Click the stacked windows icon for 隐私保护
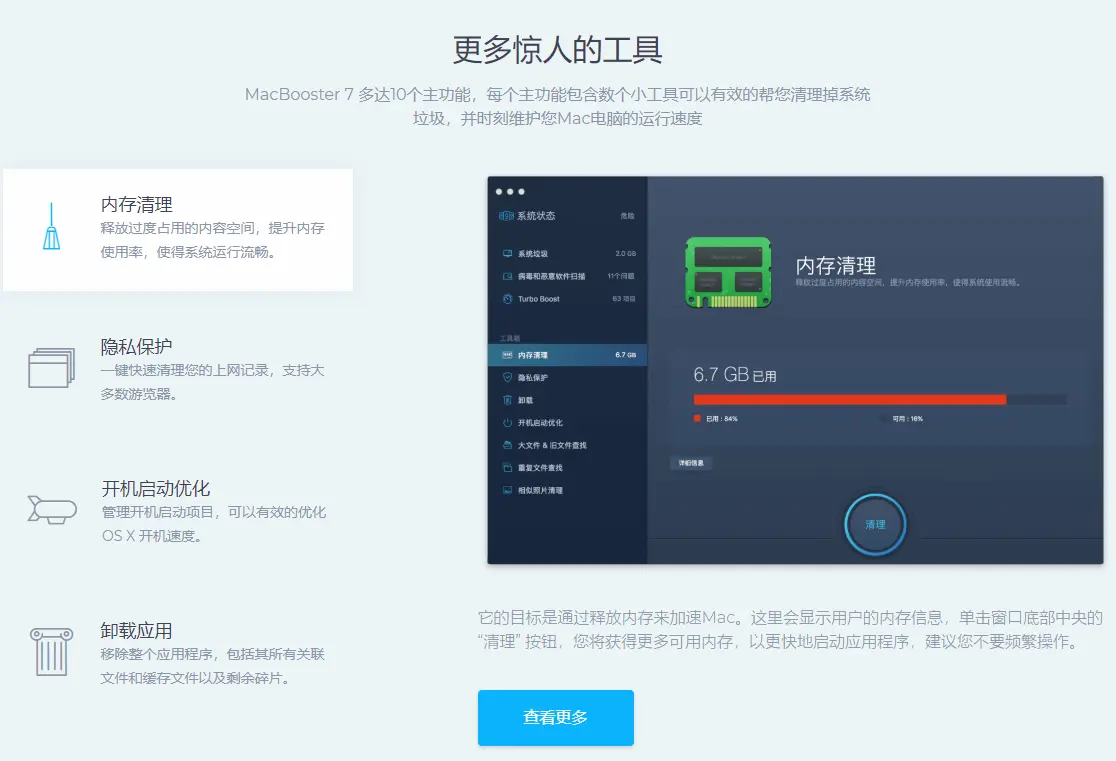 coord(51,367)
